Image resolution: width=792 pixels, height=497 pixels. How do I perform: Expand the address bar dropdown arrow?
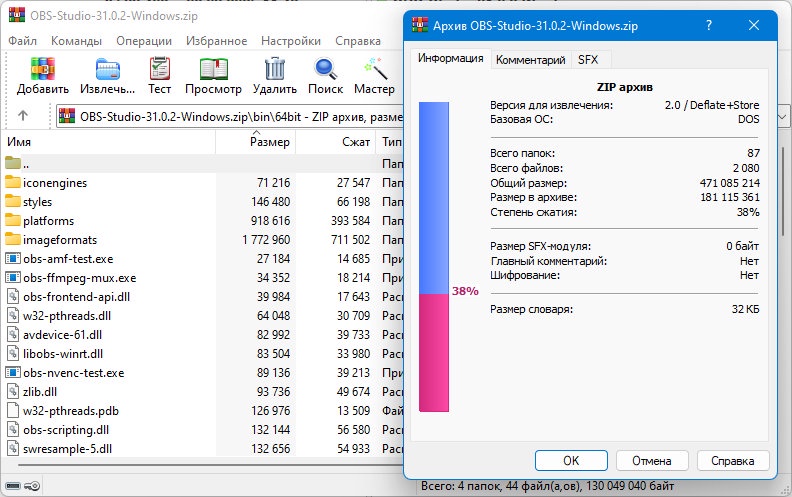[783, 117]
